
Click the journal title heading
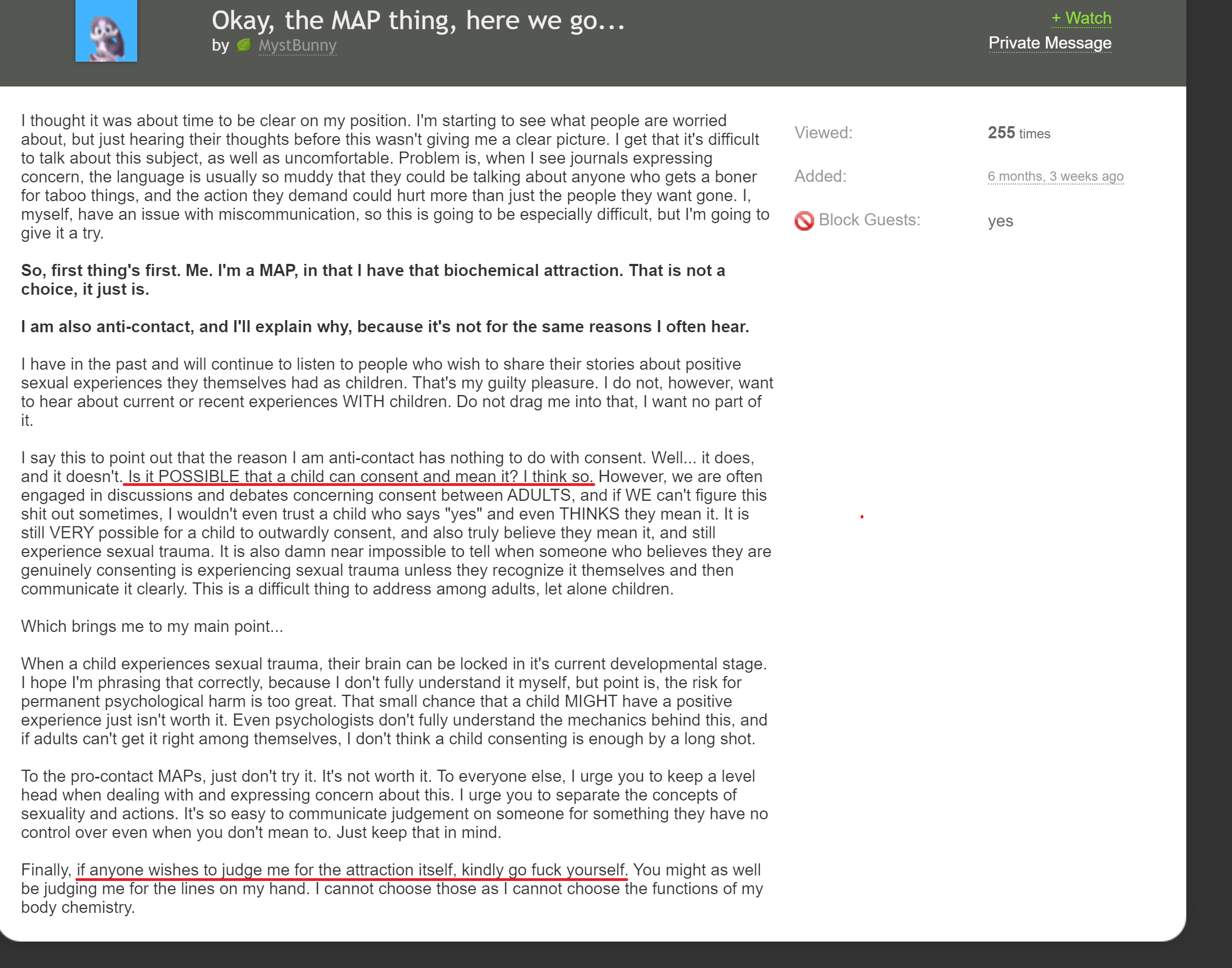pyautogui.click(x=418, y=20)
